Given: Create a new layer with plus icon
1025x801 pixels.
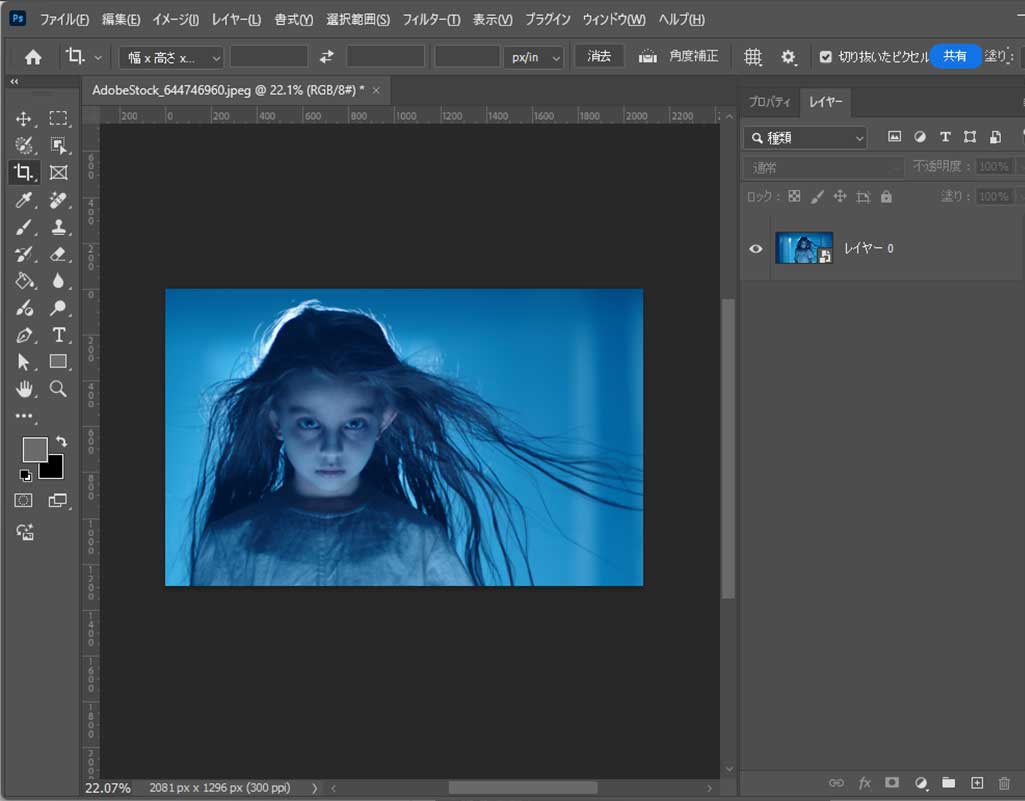Looking at the screenshot, I should tap(977, 783).
